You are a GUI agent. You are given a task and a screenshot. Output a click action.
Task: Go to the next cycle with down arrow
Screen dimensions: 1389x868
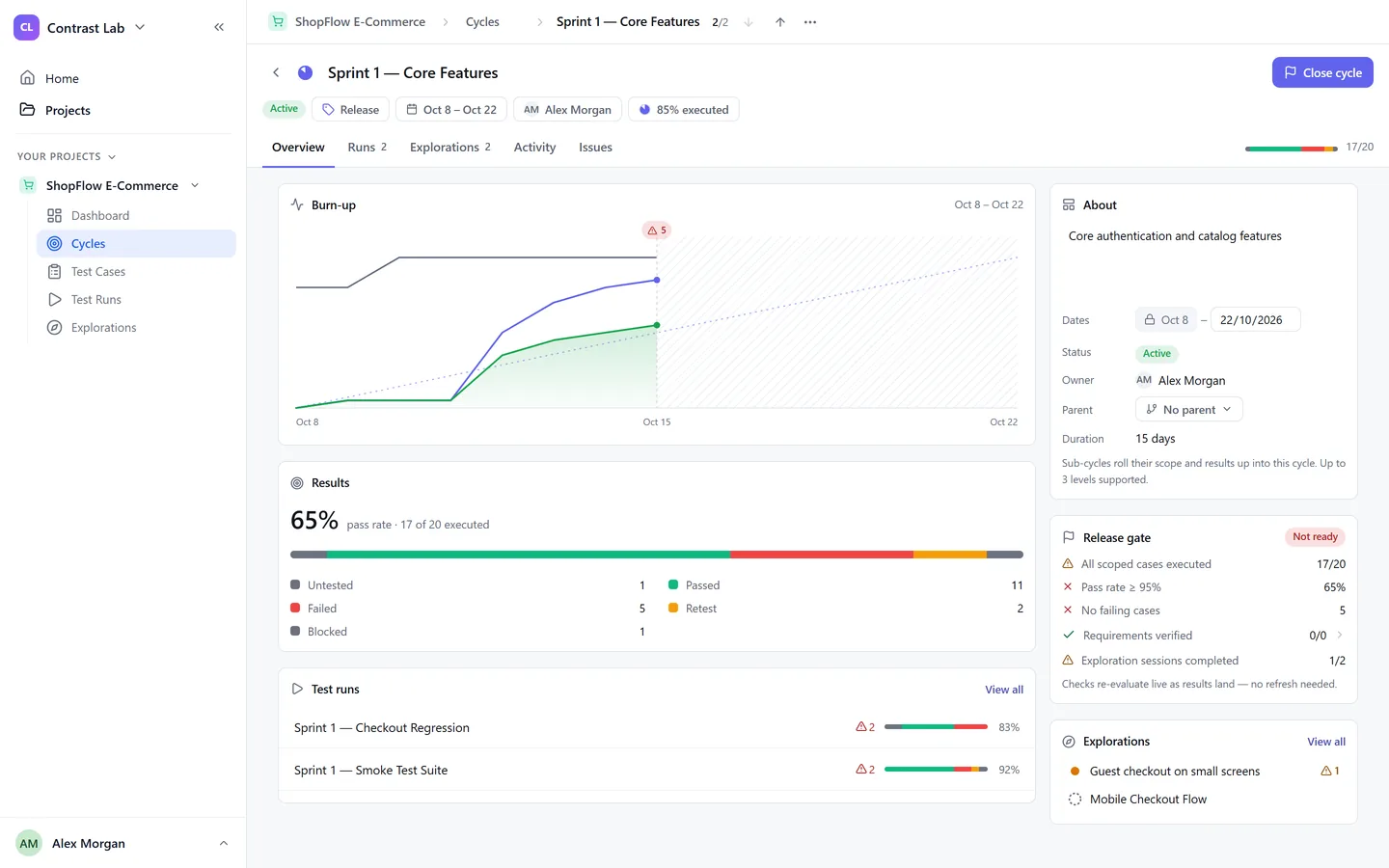749,22
